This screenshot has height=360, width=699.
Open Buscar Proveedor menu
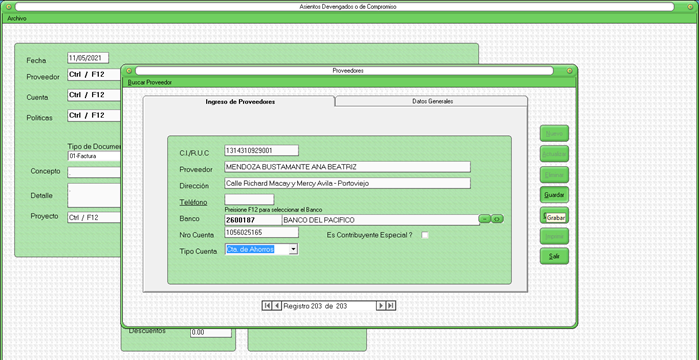(150, 82)
